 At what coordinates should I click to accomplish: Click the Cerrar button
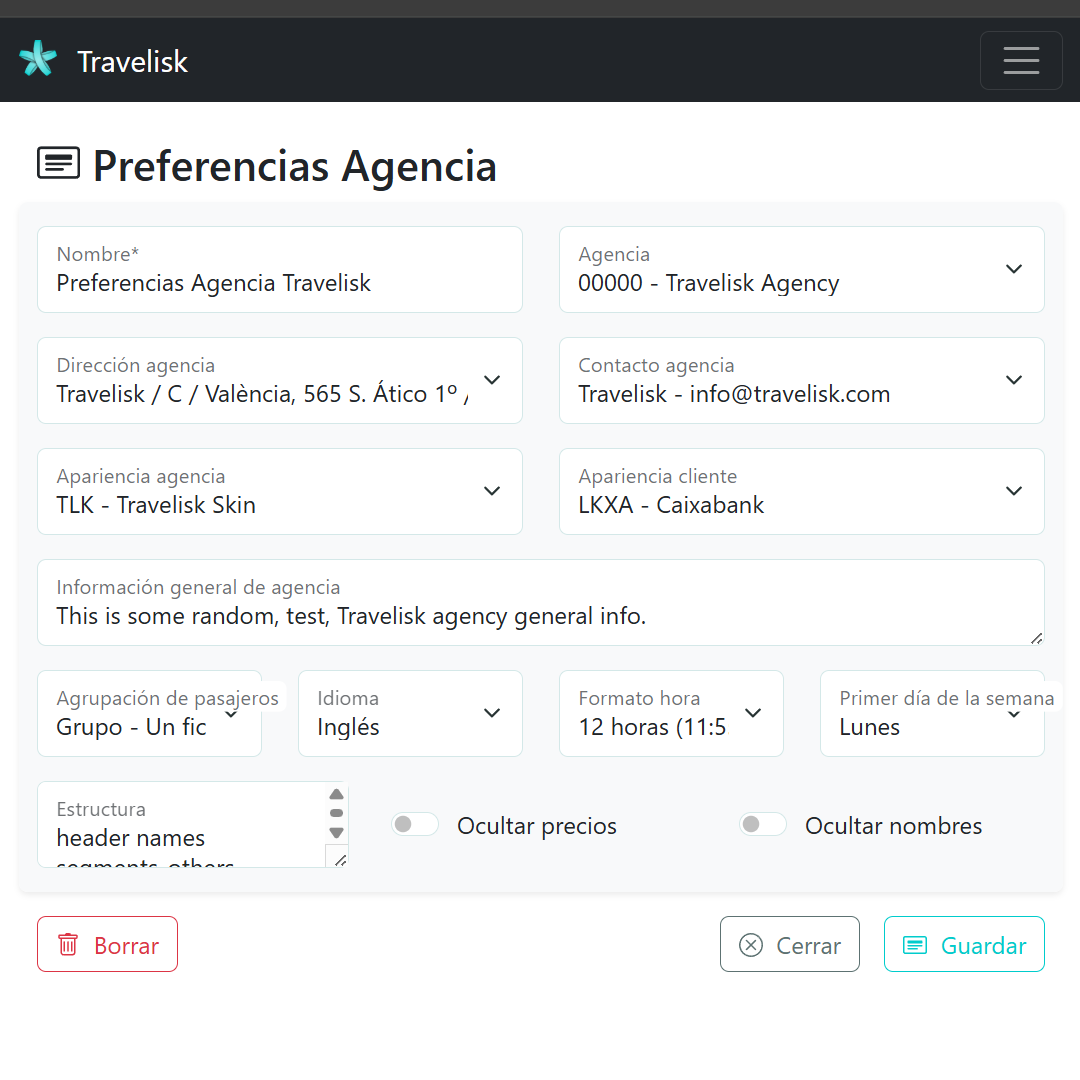790,944
